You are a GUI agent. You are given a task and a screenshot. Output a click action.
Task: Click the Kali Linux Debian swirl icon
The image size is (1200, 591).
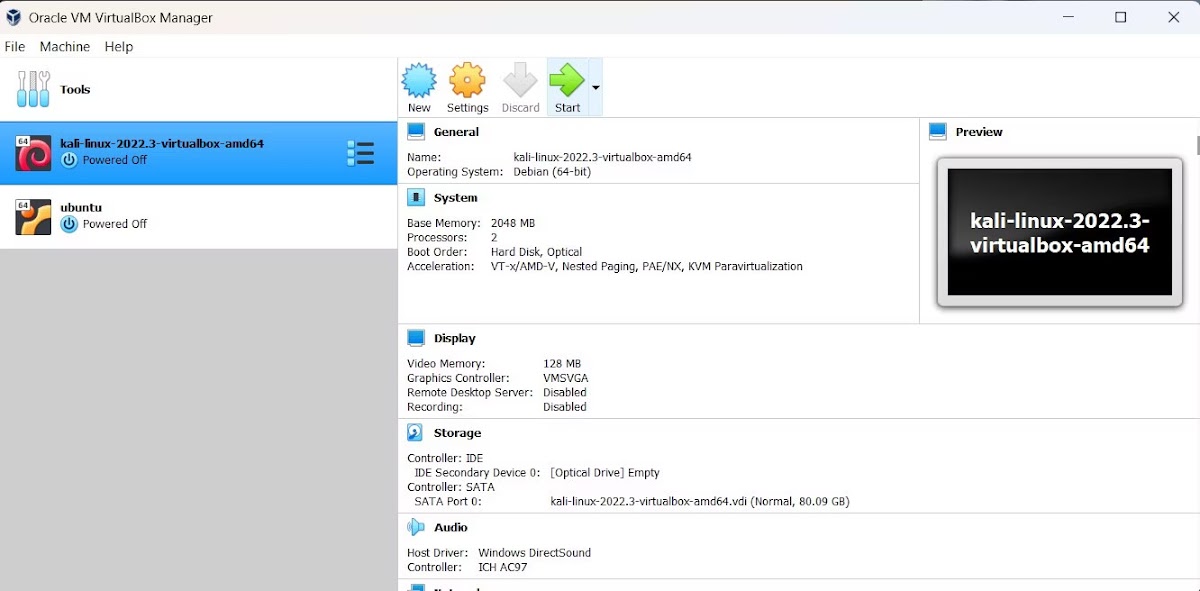(x=33, y=154)
